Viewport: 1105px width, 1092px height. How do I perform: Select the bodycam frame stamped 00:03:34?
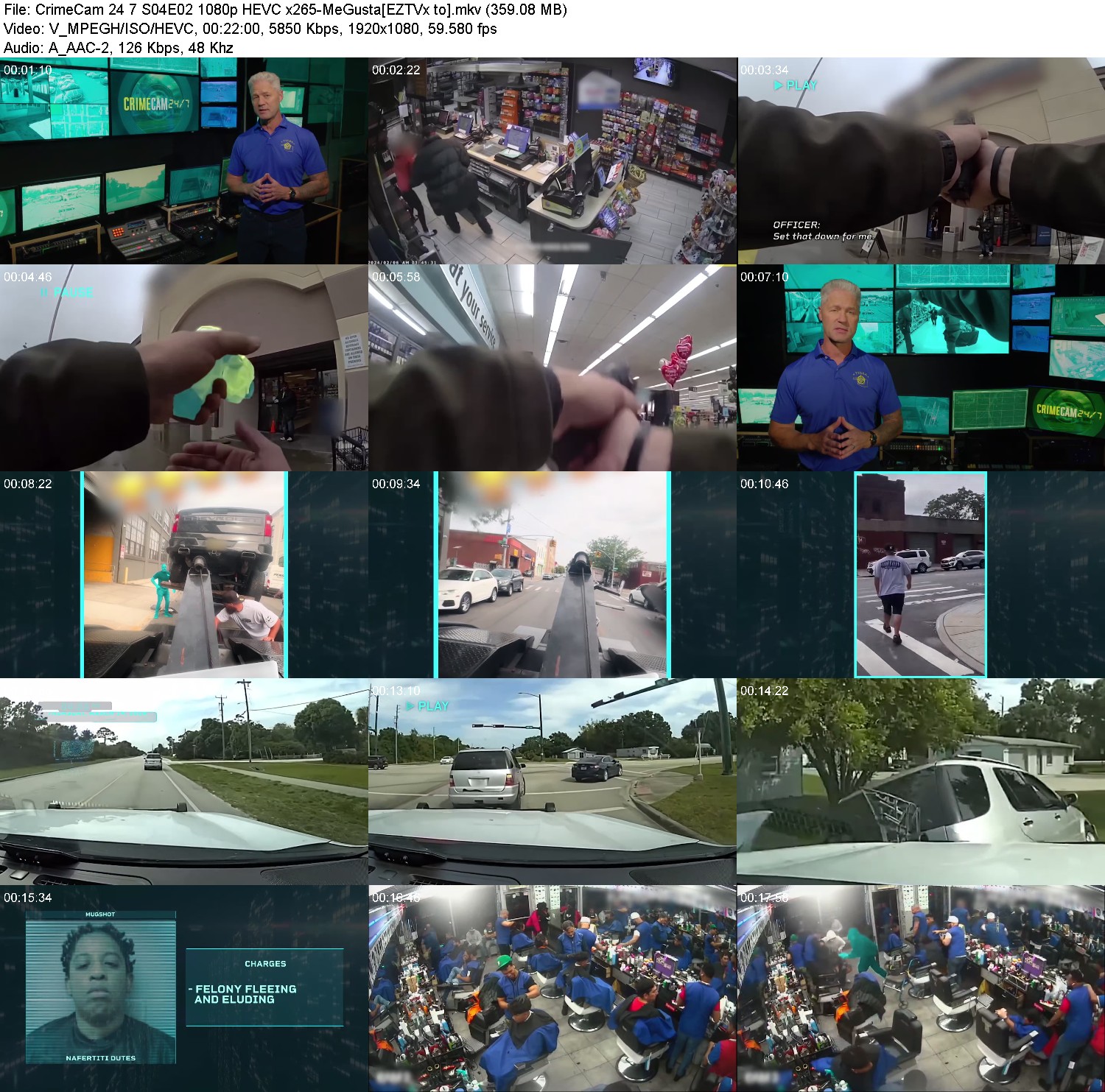point(921,161)
